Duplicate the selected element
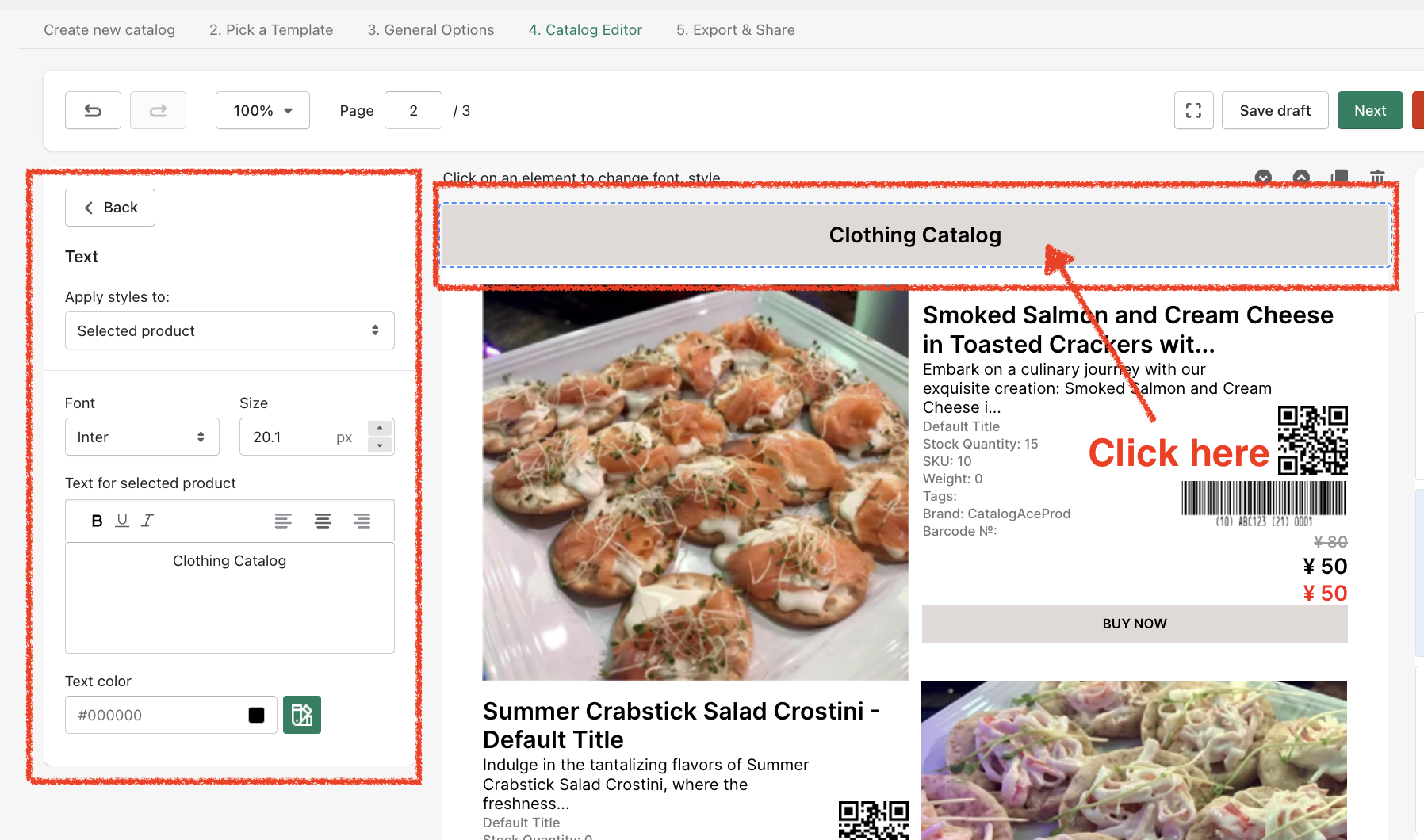 pyautogui.click(x=1339, y=177)
